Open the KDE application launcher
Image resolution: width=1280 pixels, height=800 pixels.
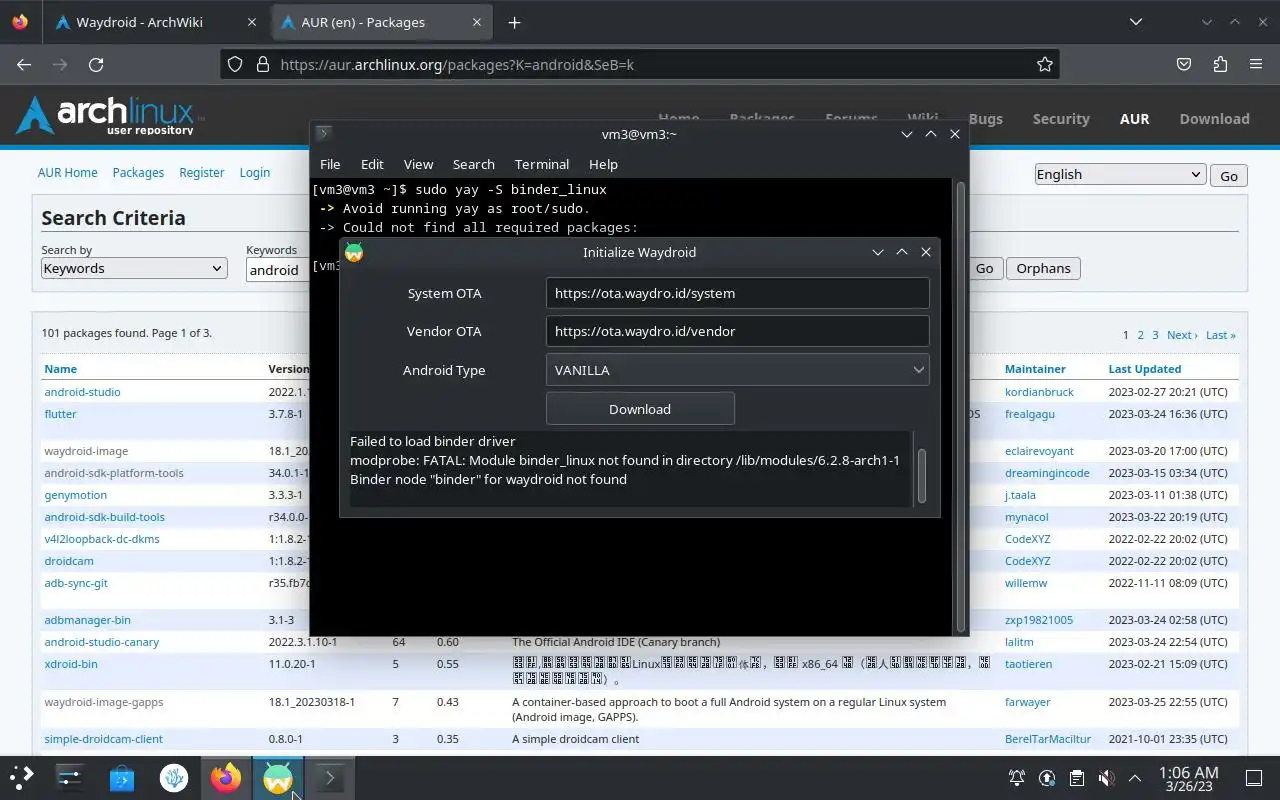click(x=21, y=777)
